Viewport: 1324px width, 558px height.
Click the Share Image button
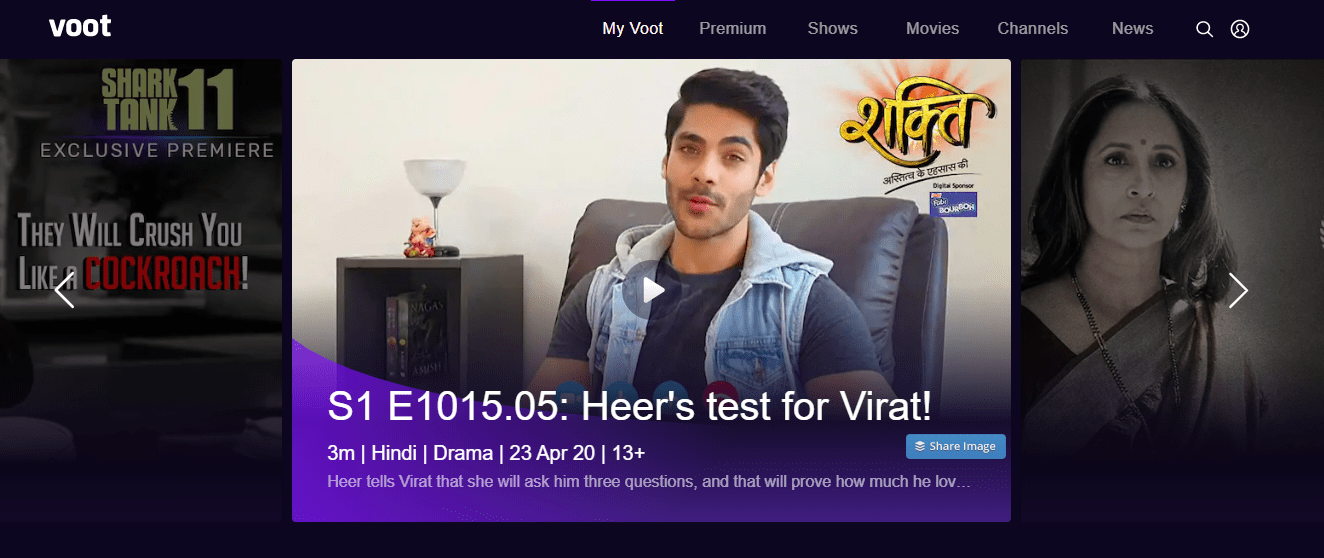point(956,446)
